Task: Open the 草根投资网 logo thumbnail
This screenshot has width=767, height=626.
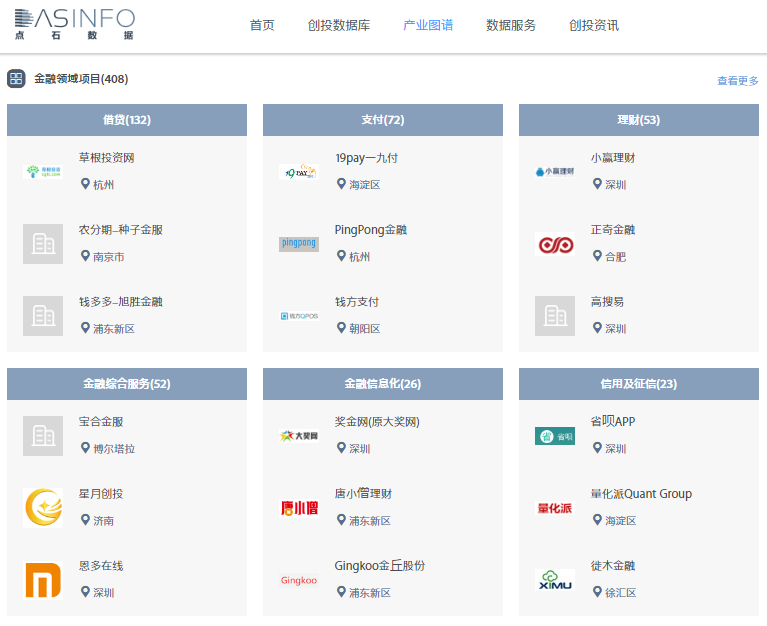Action: 43,172
